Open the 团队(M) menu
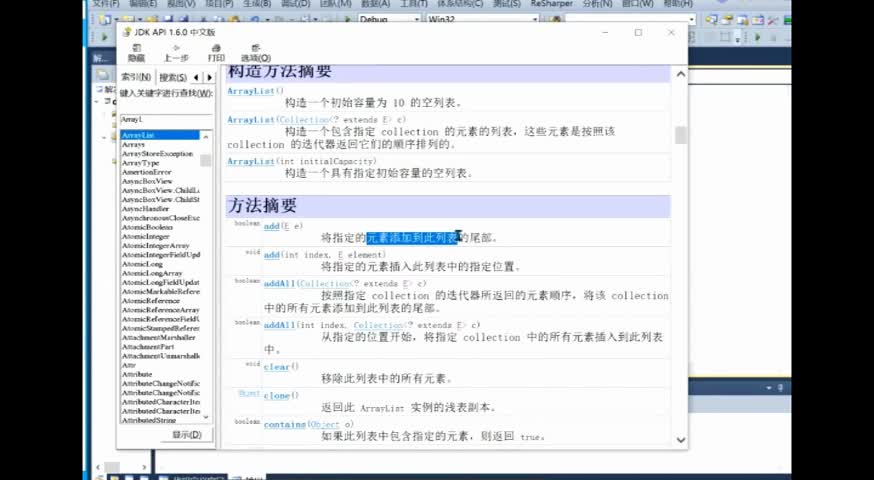Image resolution: width=874 pixels, height=480 pixels. point(335,3)
